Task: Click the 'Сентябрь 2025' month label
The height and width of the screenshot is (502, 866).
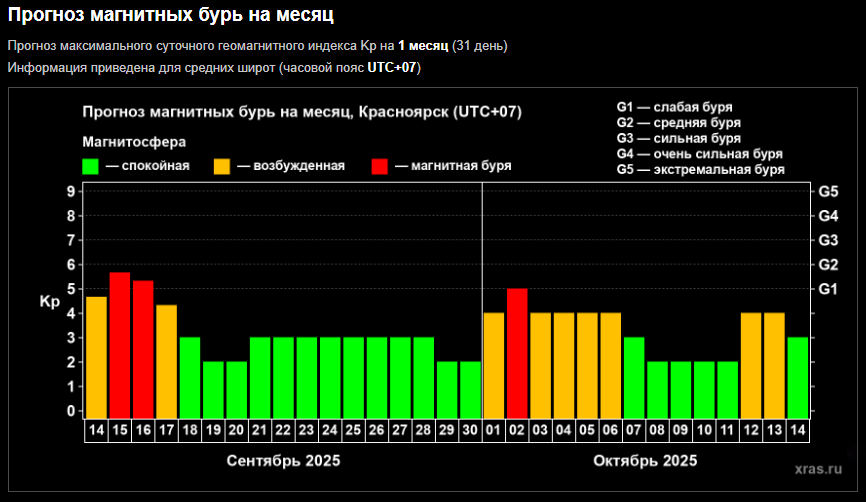Action: pyautogui.click(x=283, y=461)
